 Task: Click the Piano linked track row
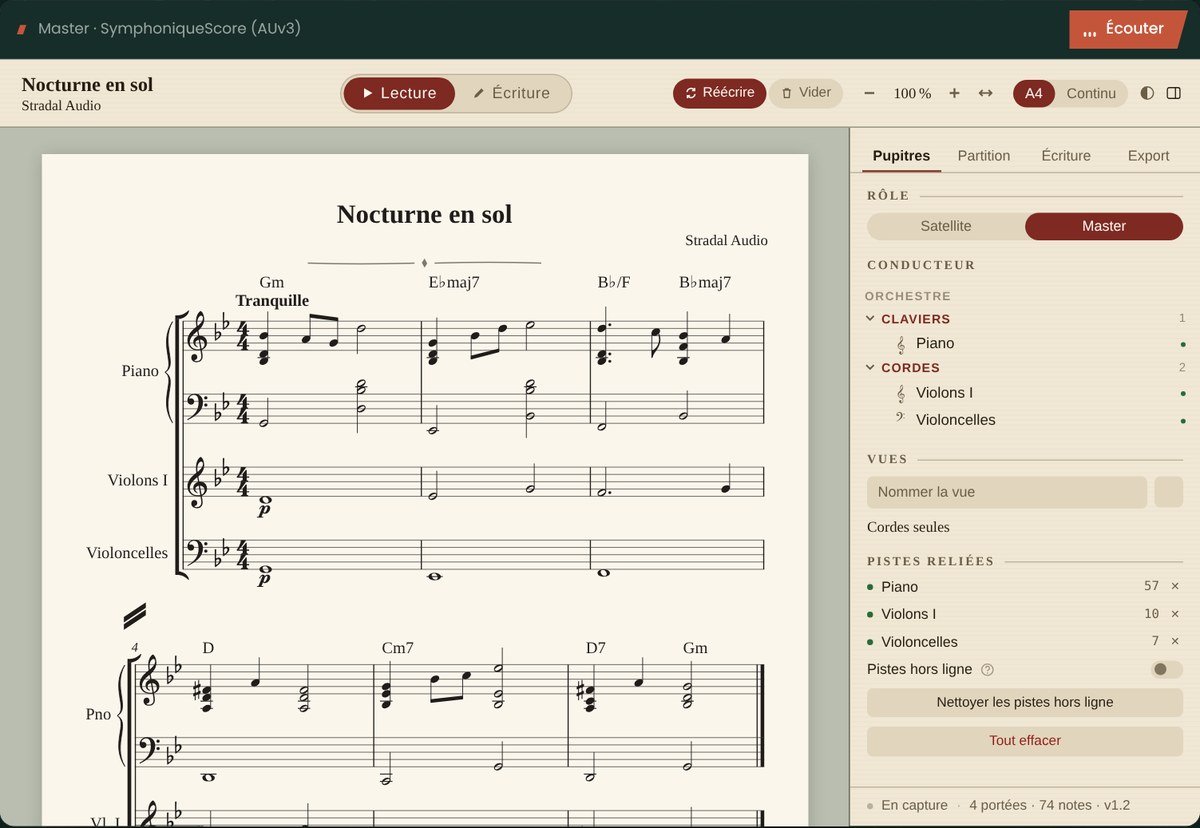click(1025, 587)
